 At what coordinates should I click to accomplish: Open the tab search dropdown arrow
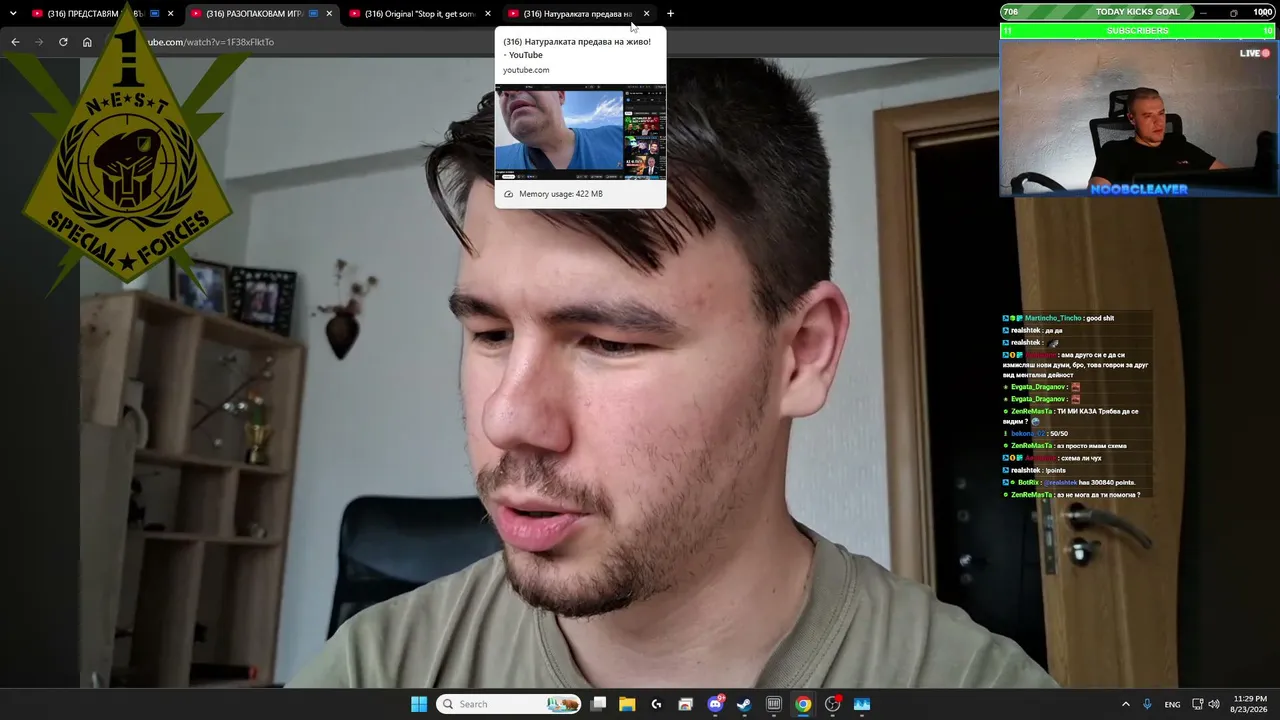[x=13, y=14]
